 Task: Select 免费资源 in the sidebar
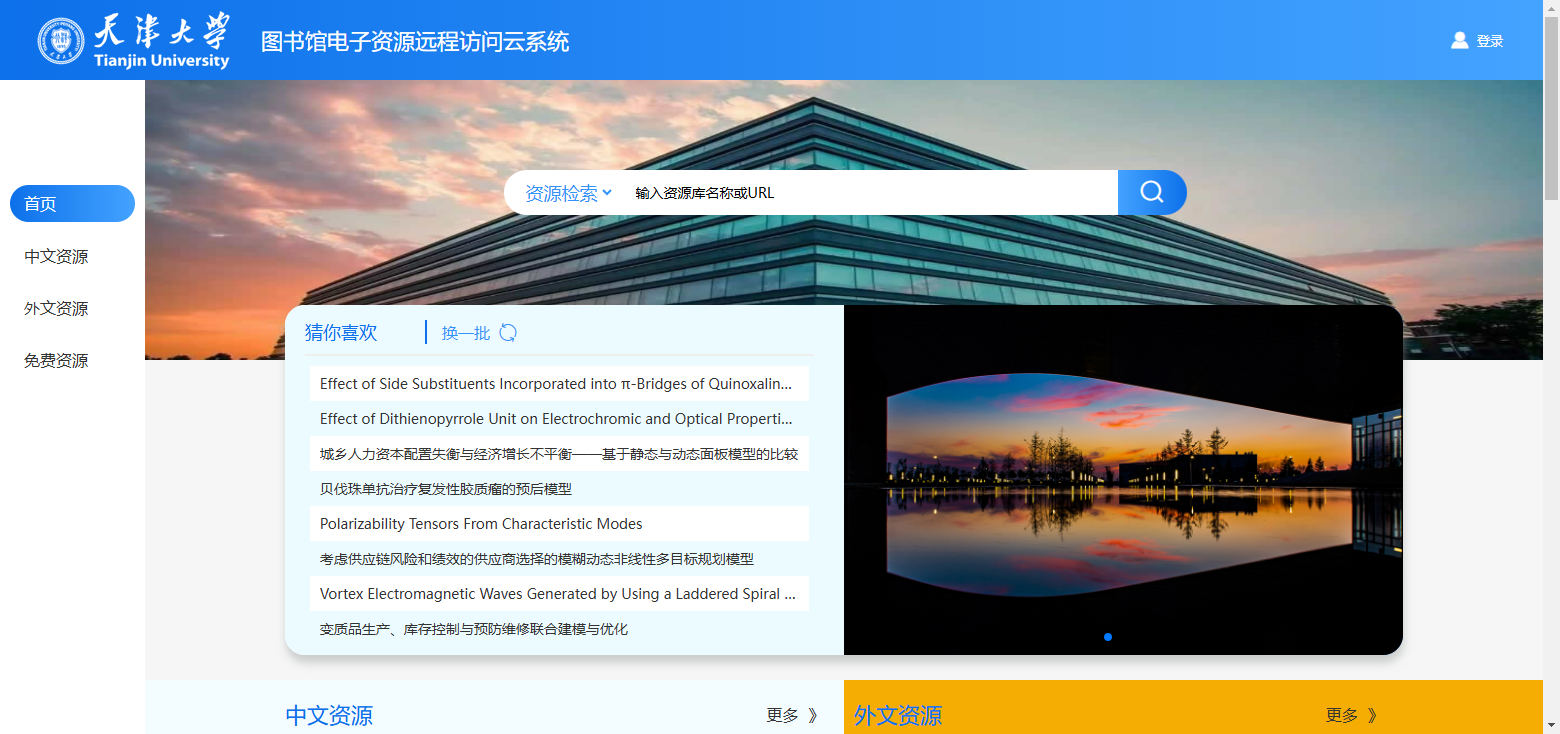click(x=55, y=360)
